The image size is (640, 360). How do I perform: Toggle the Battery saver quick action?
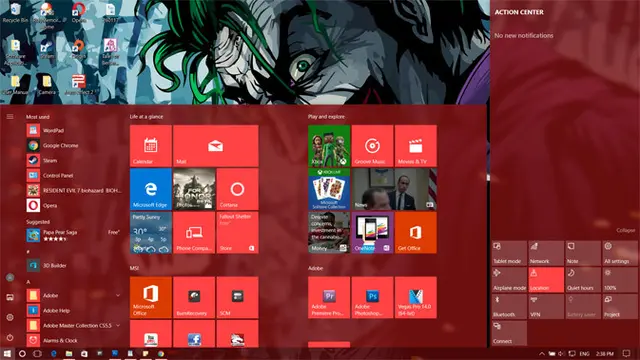click(583, 306)
